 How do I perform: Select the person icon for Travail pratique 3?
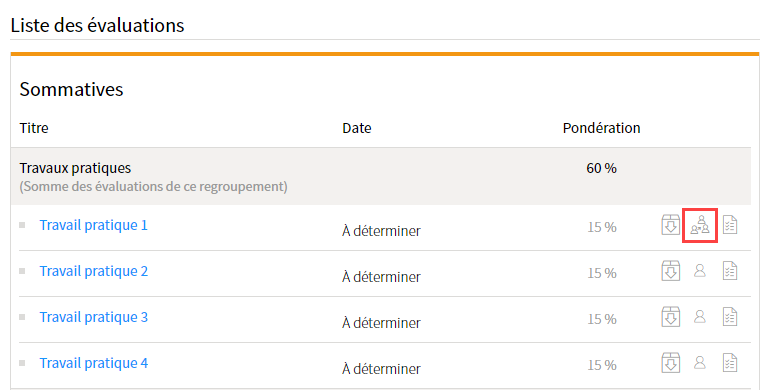(x=700, y=317)
